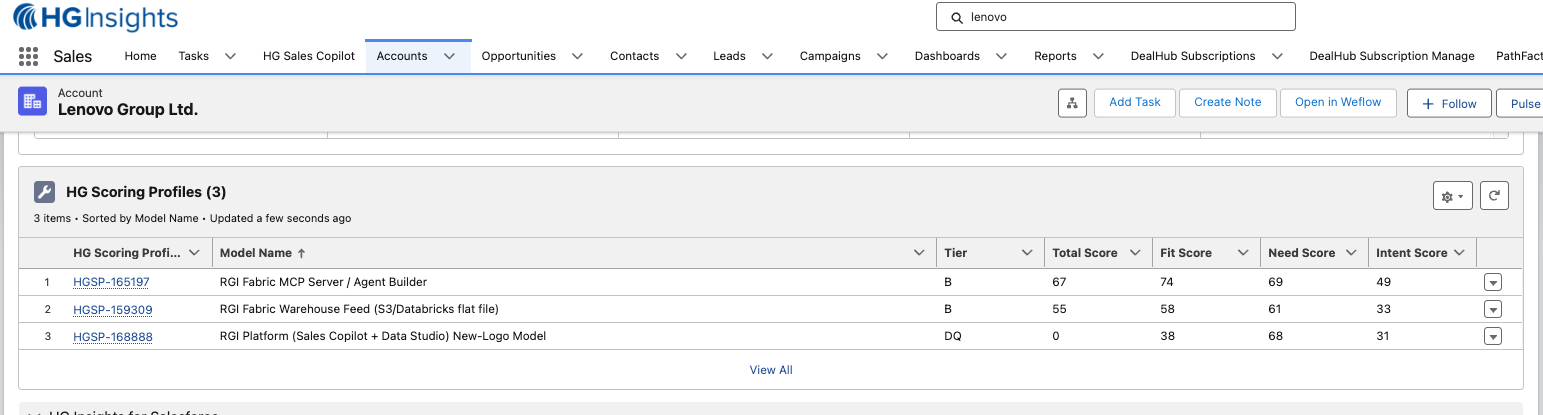Open the Campaigns tab dropdown chevron

click(882, 56)
